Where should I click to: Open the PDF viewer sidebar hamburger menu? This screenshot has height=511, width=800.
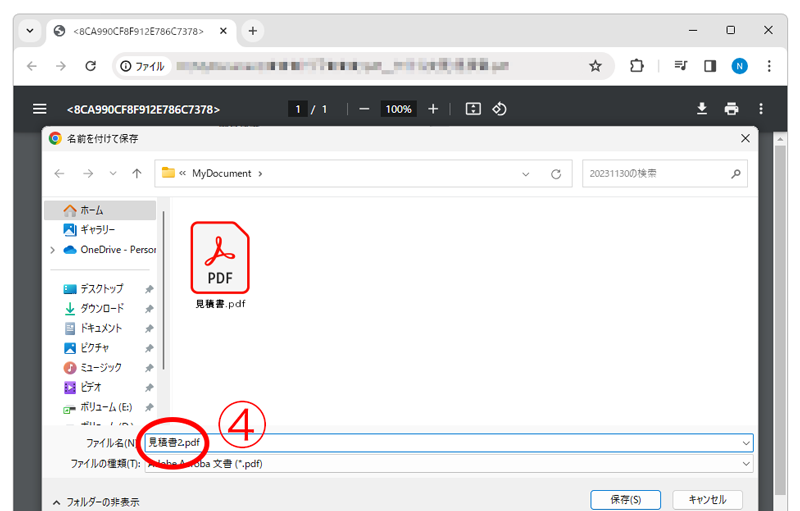(x=40, y=109)
